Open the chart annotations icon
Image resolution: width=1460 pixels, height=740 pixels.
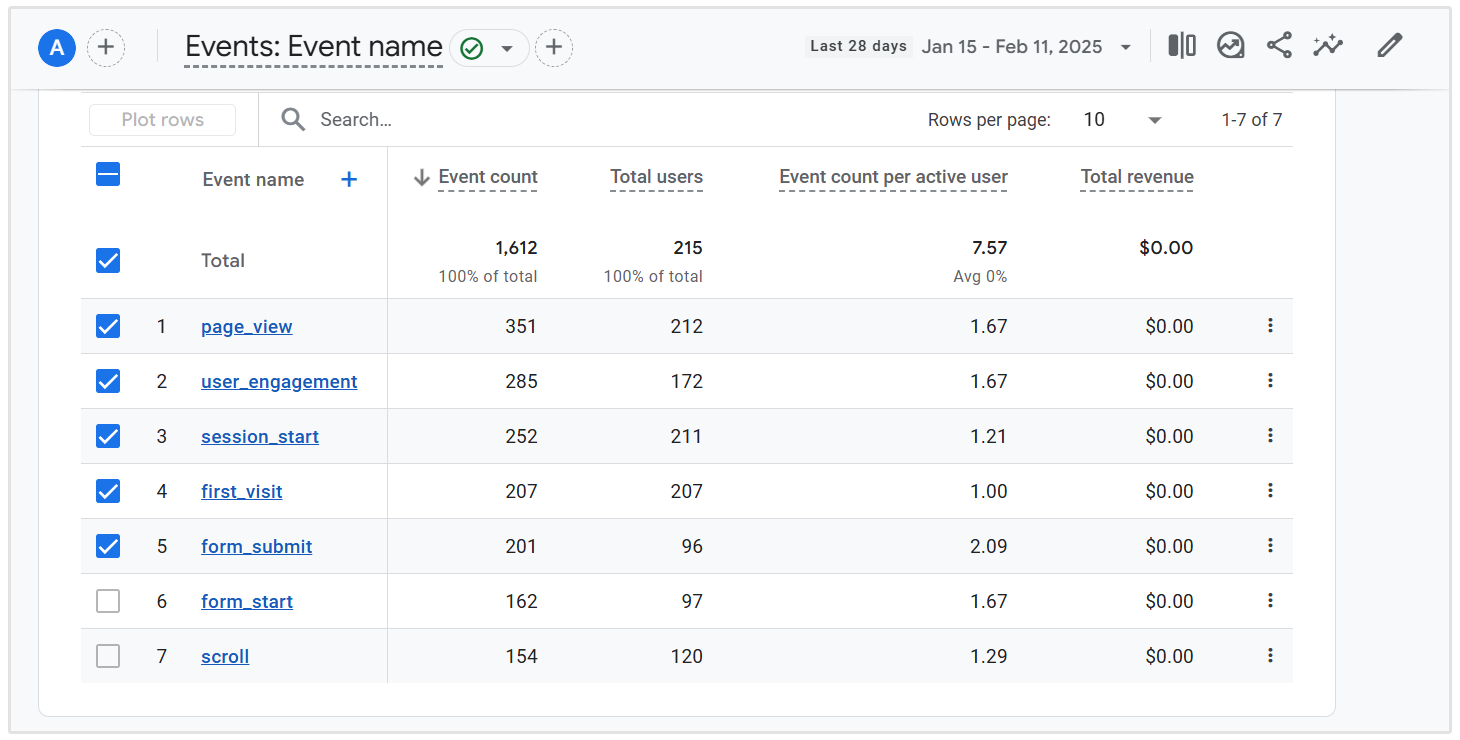point(1230,46)
